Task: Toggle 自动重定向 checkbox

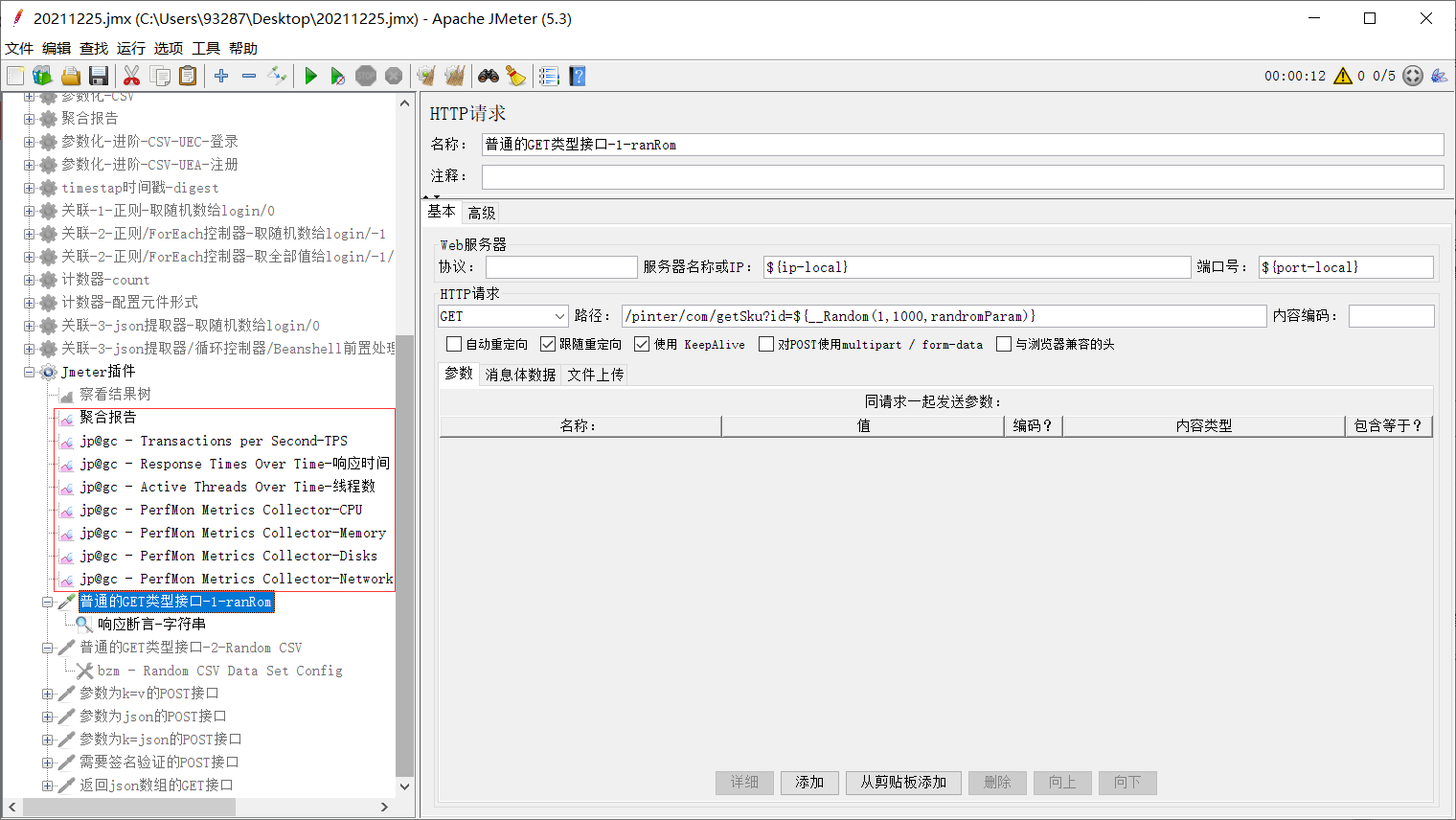Action: [x=454, y=344]
